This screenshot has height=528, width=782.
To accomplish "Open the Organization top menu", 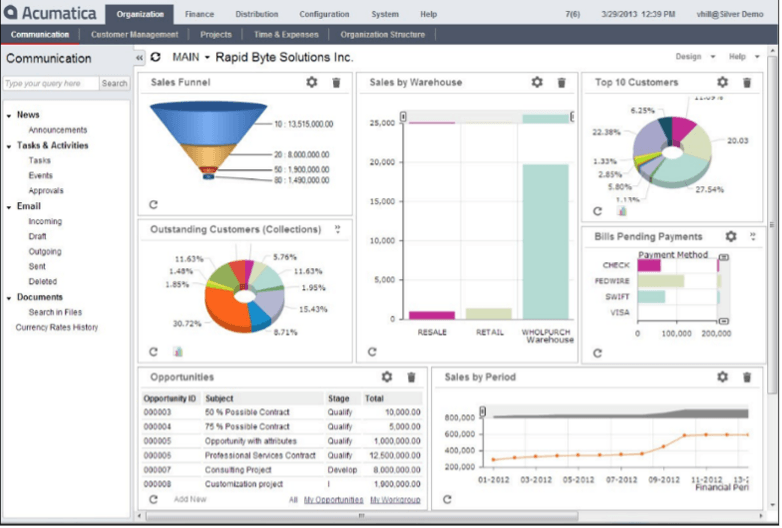I will 140,14.
